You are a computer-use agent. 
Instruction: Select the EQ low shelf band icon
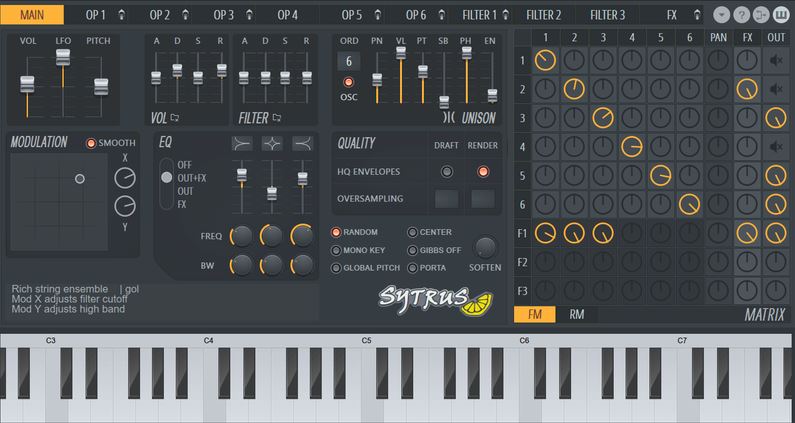coord(242,144)
